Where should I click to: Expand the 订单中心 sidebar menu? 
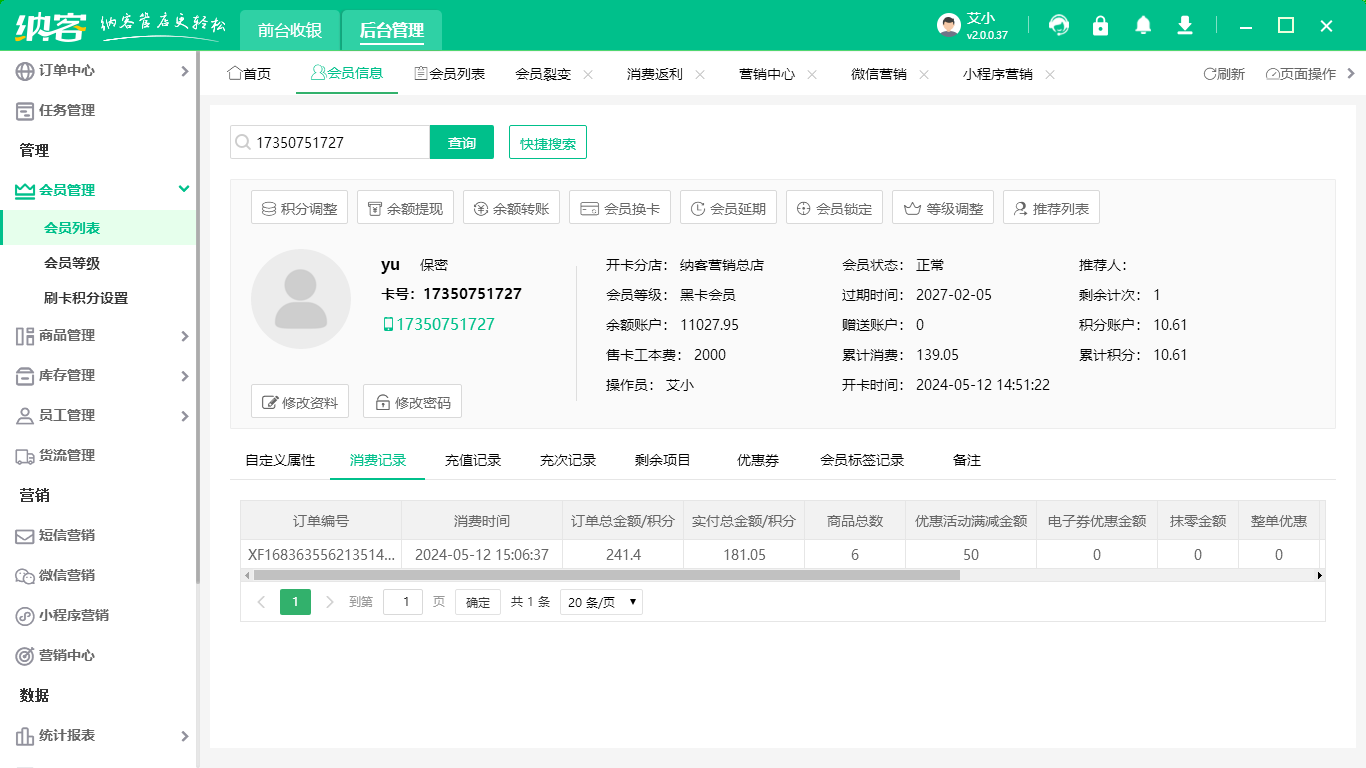[184, 71]
